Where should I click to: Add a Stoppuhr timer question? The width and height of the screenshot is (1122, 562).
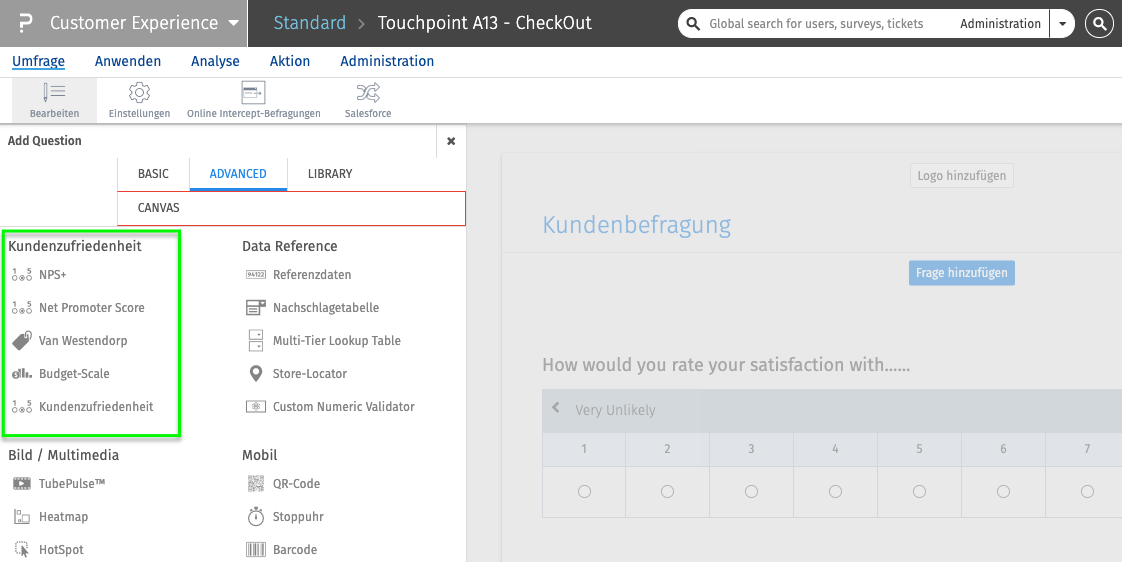point(298,517)
